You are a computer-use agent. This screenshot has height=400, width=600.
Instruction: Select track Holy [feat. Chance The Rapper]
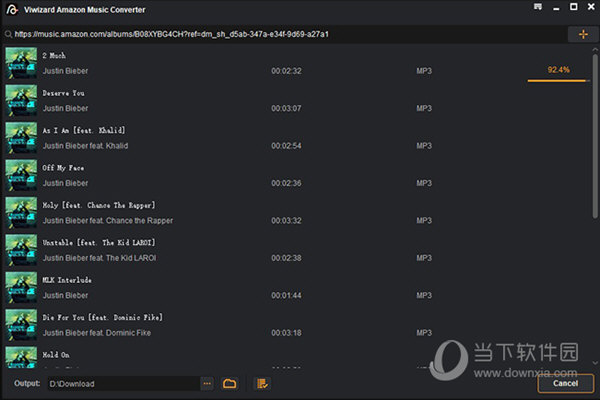[x=99, y=205]
